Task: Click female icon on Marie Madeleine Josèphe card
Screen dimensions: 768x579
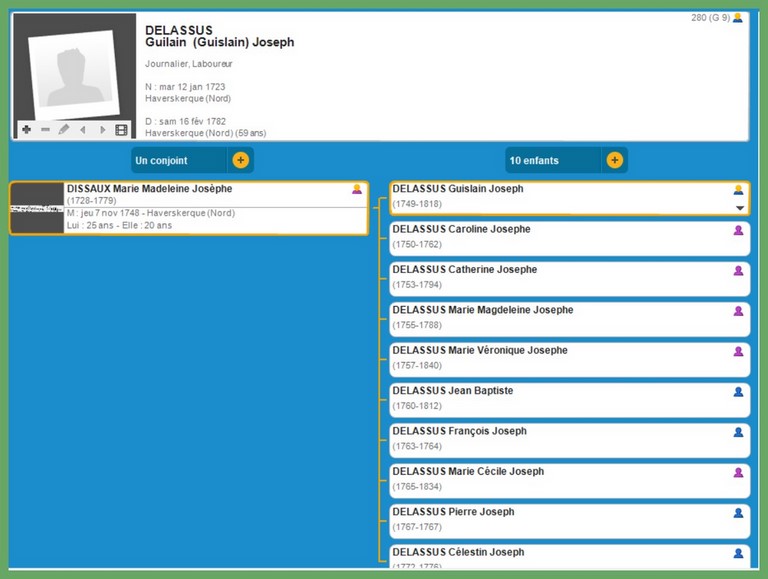Action: tap(357, 189)
